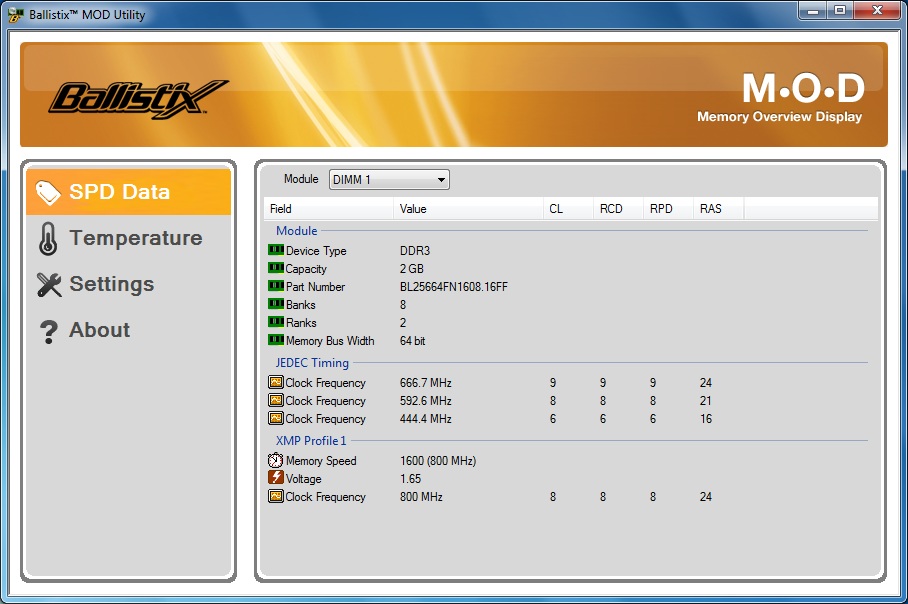908x604 pixels.
Task: Select the 2 GB capacity value
Action: 412,269
